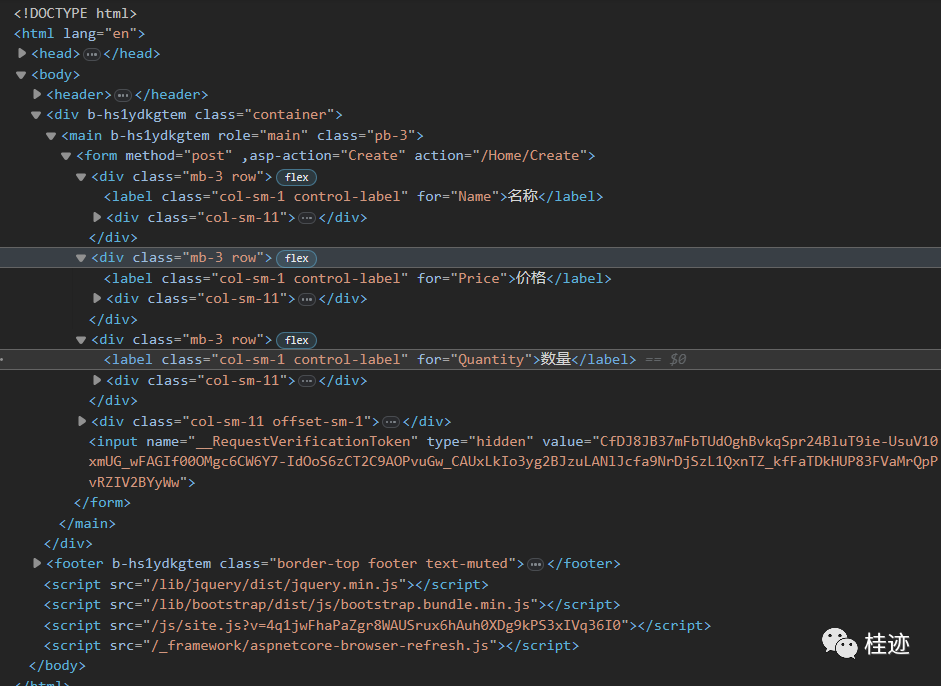Select the bootstrap.bundle.min.js script line
The height and width of the screenshot is (686, 941).
(332, 605)
